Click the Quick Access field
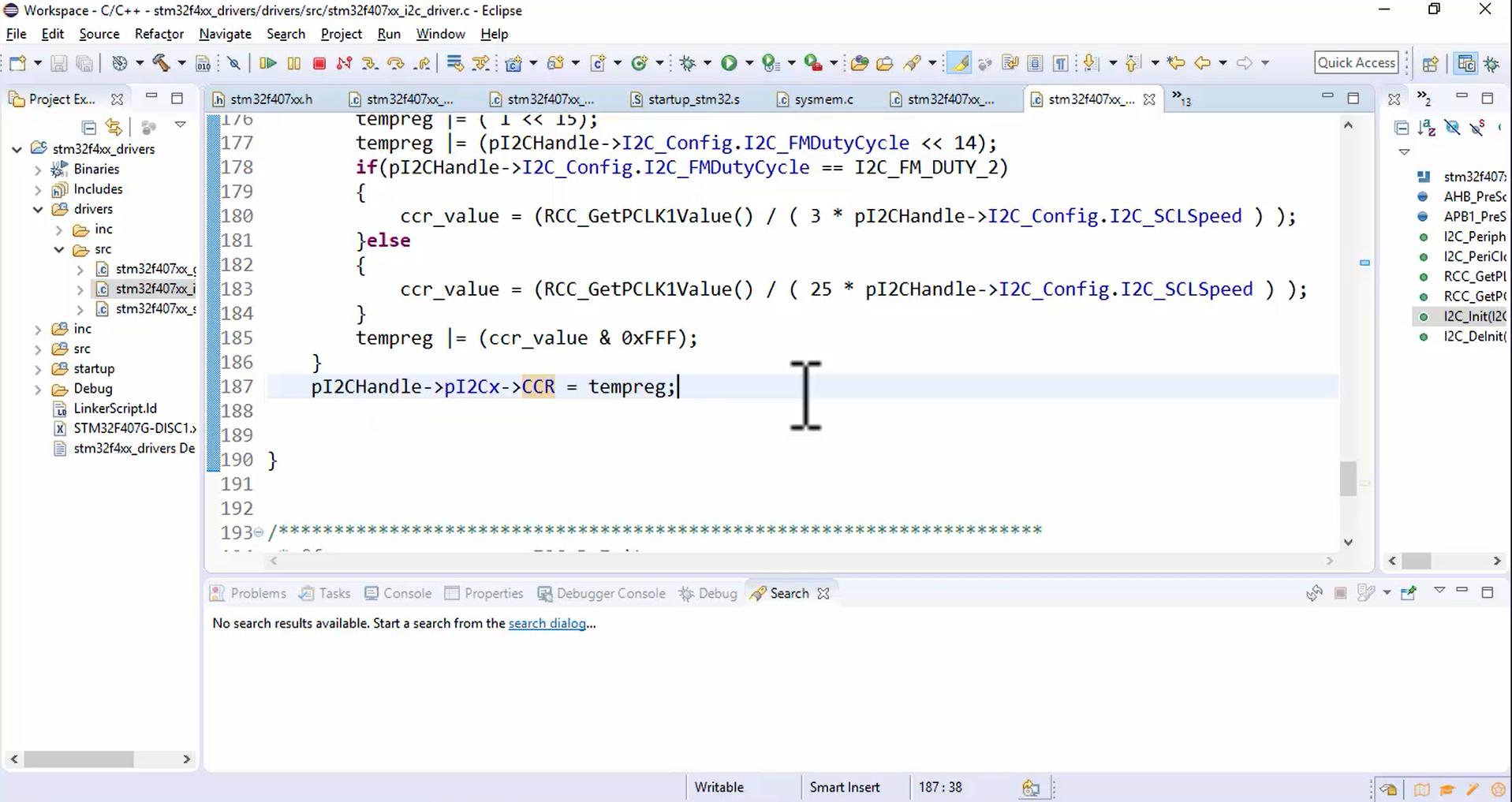 pyautogui.click(x=1357, y=62)
